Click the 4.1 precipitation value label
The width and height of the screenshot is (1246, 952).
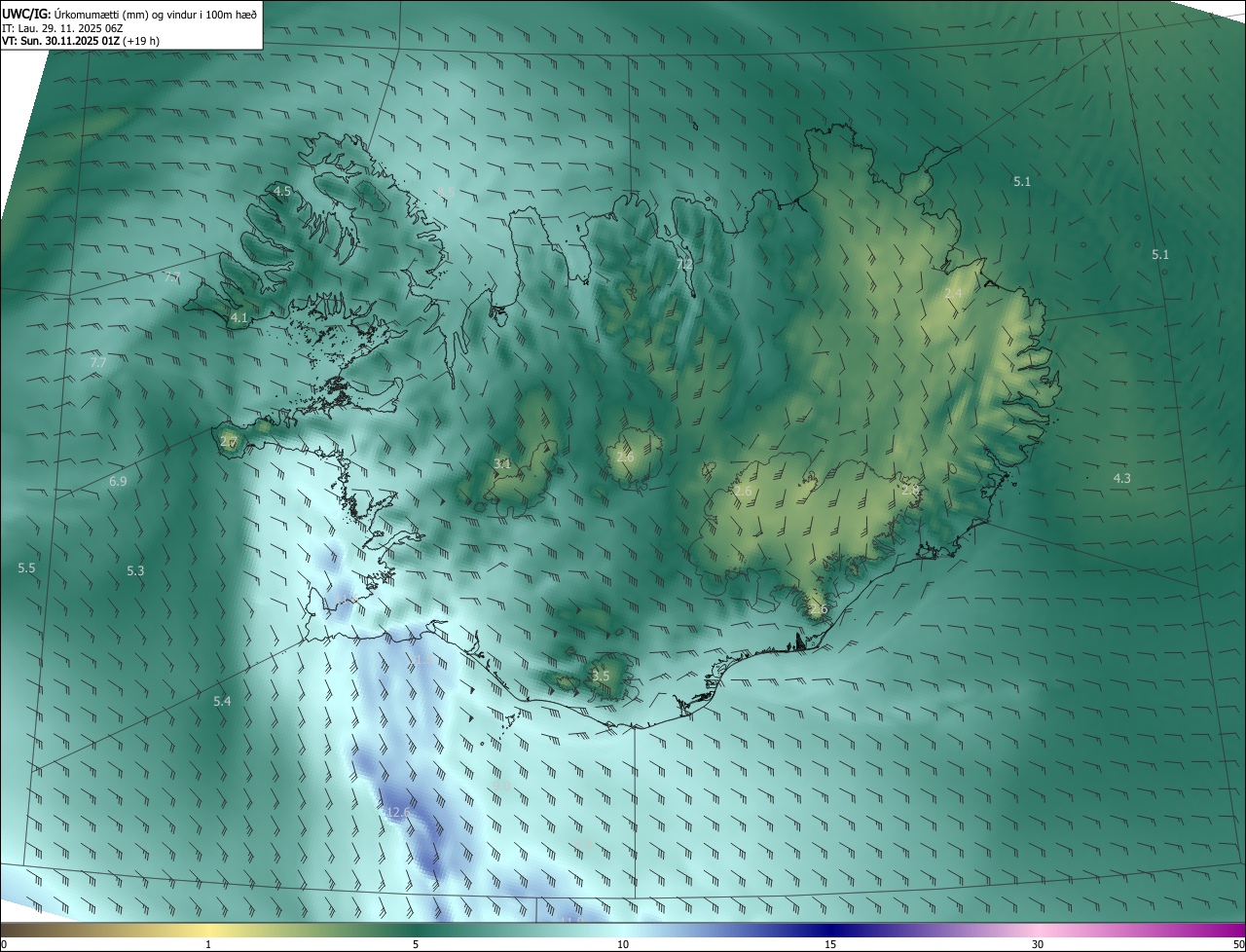[239, 318]
